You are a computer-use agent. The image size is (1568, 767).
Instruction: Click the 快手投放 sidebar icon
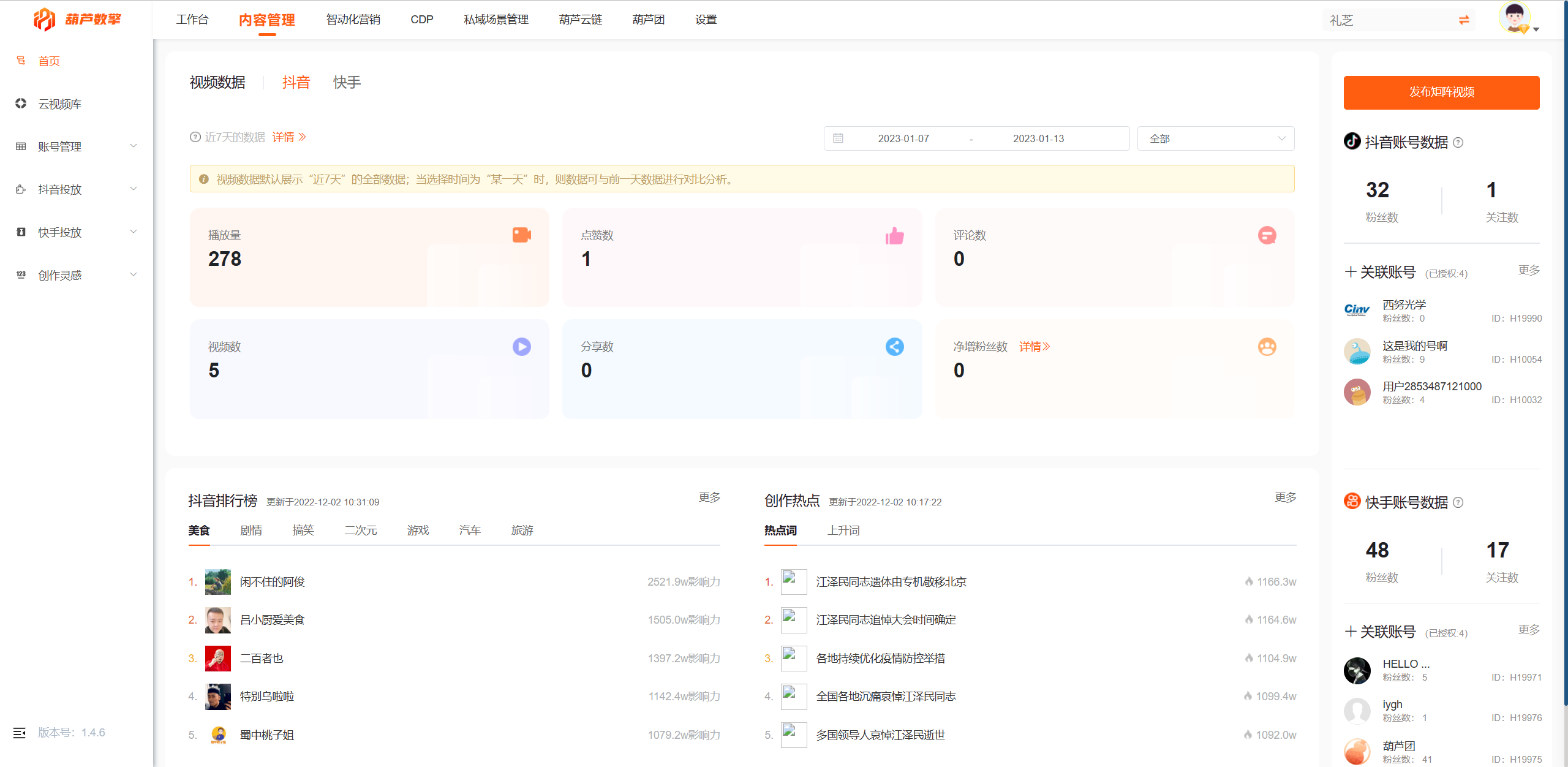21,232
